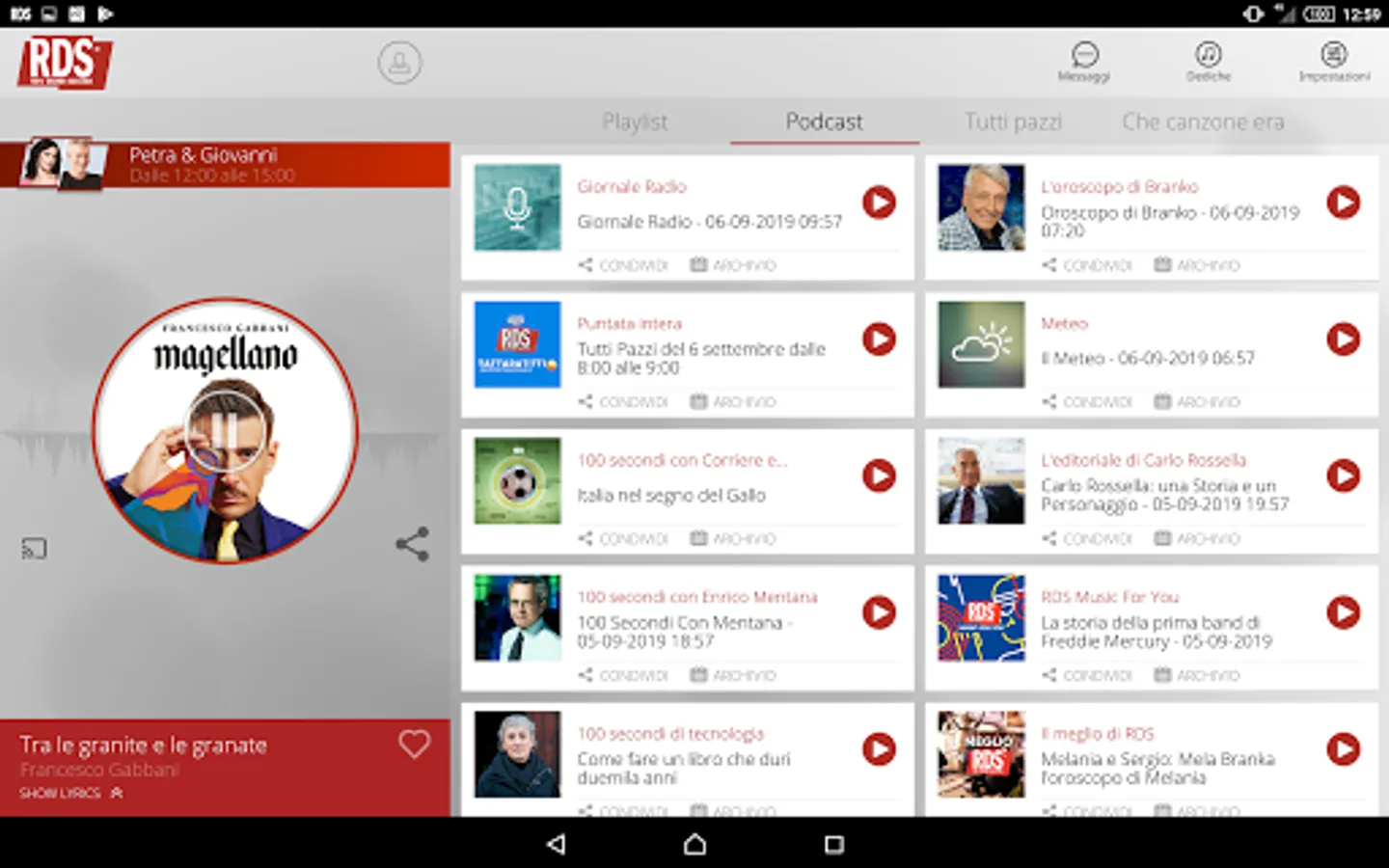Open 100 secondi di tecnologia portrait thumbnail
The width and height of the screenshot is (1389, 868).
point(517,755)
